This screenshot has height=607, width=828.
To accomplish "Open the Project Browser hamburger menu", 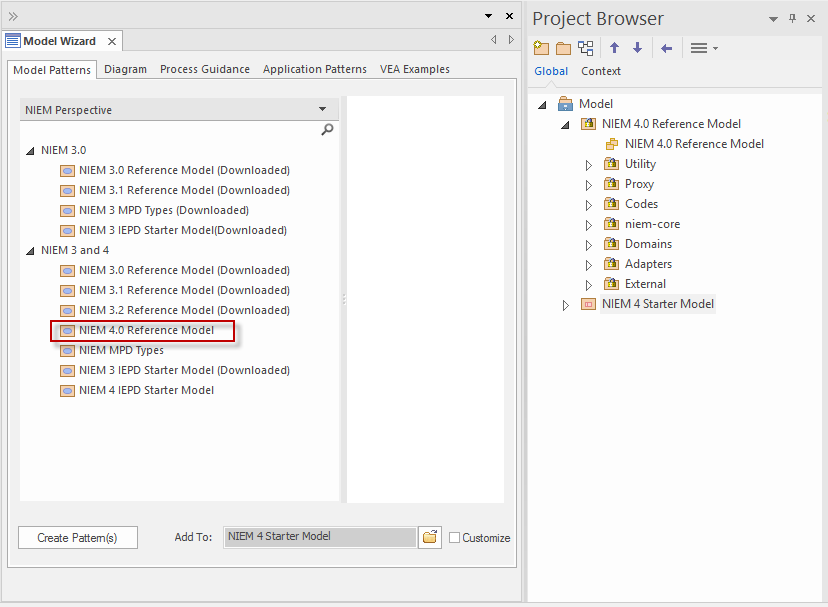I will pyautogui.click(x=703, y=48).
